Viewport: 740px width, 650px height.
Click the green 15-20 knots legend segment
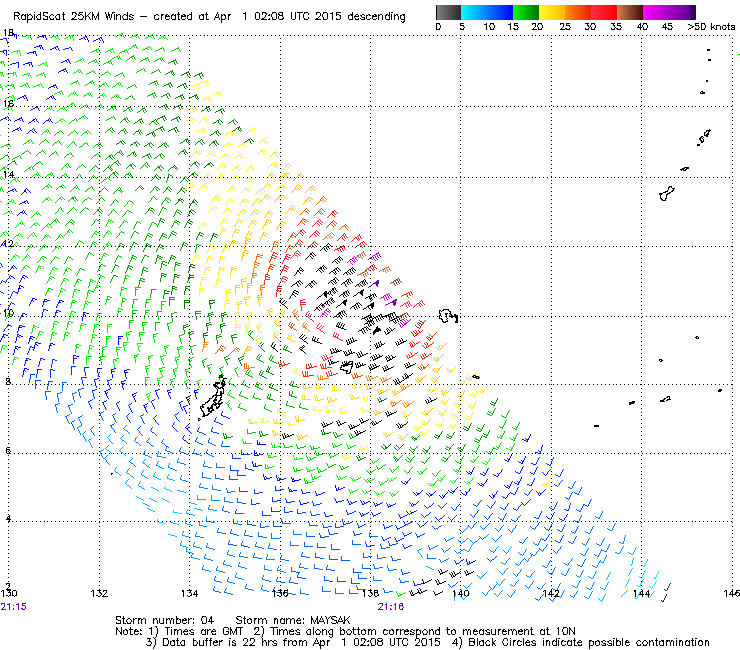click(x=526, y=12)
